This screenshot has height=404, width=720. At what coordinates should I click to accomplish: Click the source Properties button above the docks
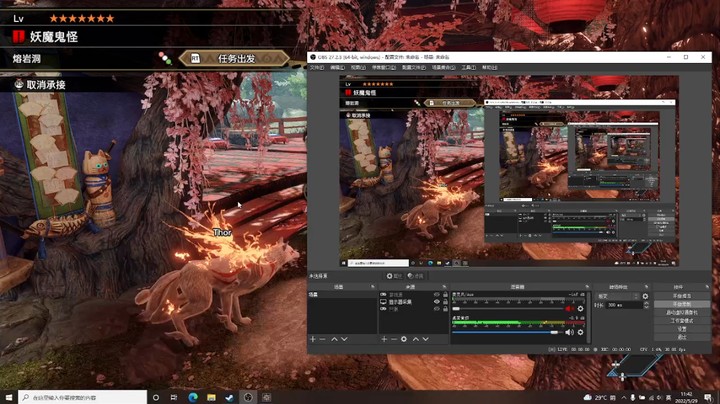click(394, 276)
